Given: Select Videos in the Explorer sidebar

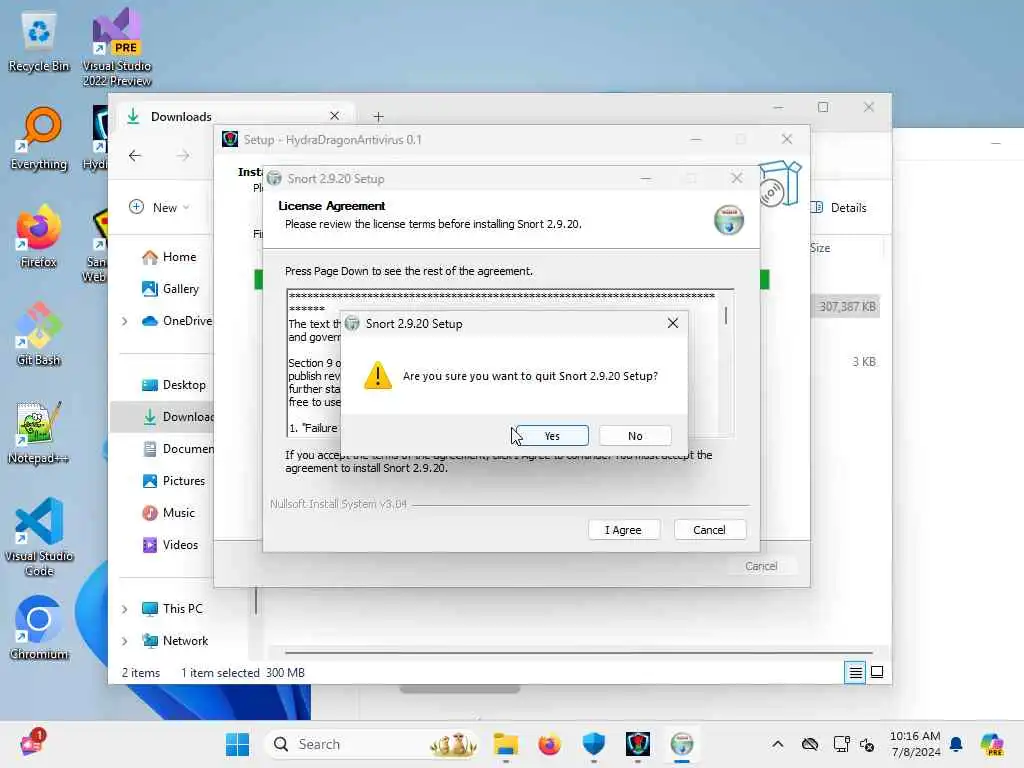Looking at the screenshot, I should pos(170,545).
